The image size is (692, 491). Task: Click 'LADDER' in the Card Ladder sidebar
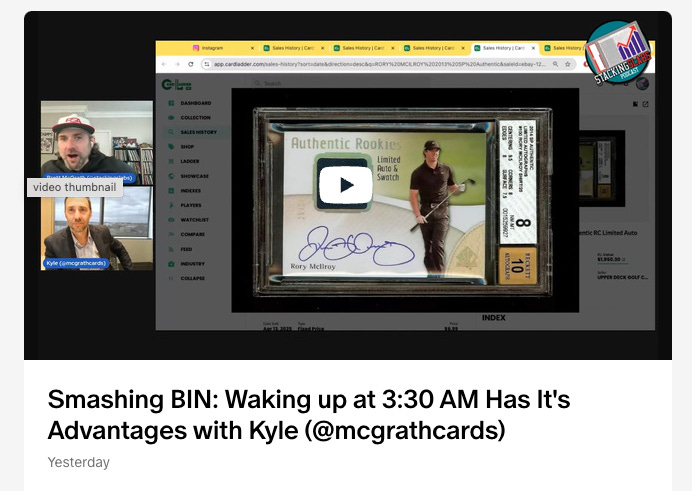tap(189, 161)
